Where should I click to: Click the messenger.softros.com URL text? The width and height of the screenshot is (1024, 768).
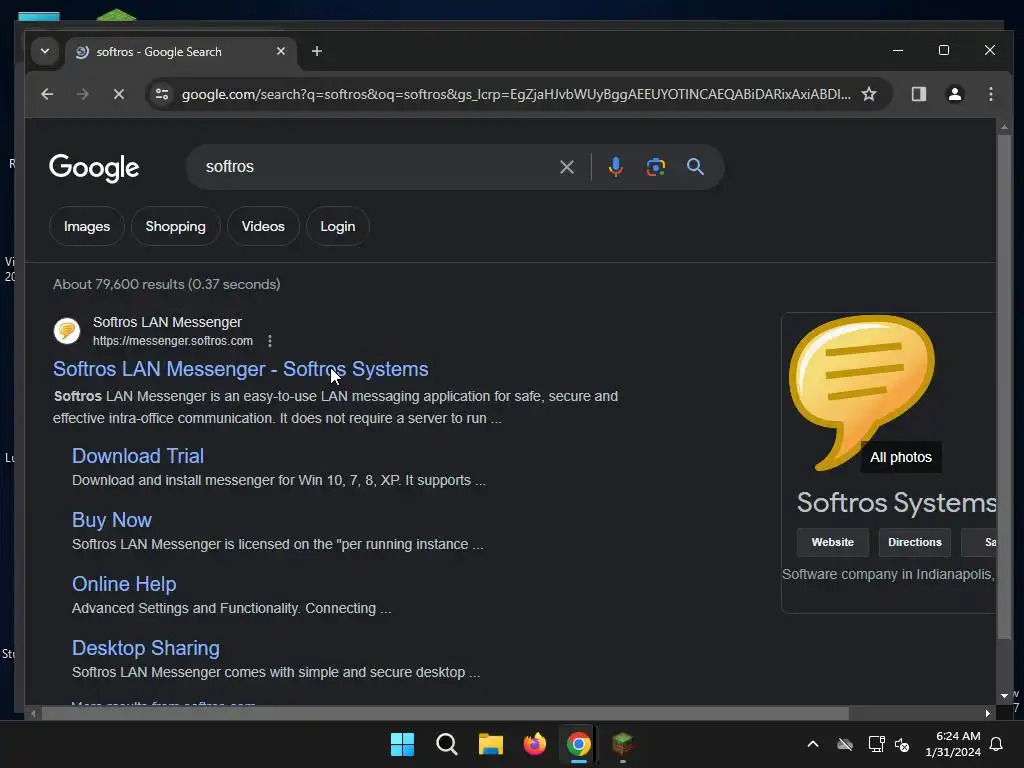[172, 341]
